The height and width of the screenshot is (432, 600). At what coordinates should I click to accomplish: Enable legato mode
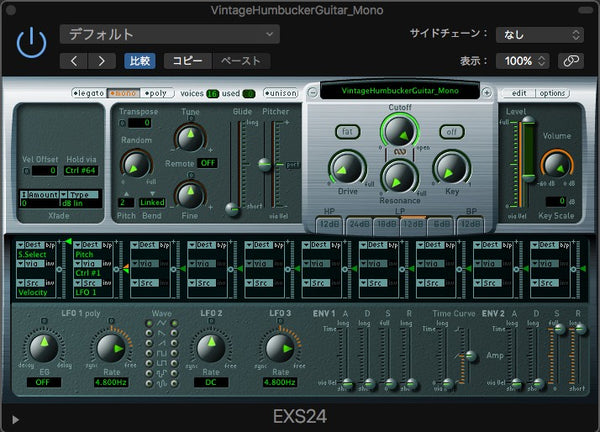[x=89, y=93]
